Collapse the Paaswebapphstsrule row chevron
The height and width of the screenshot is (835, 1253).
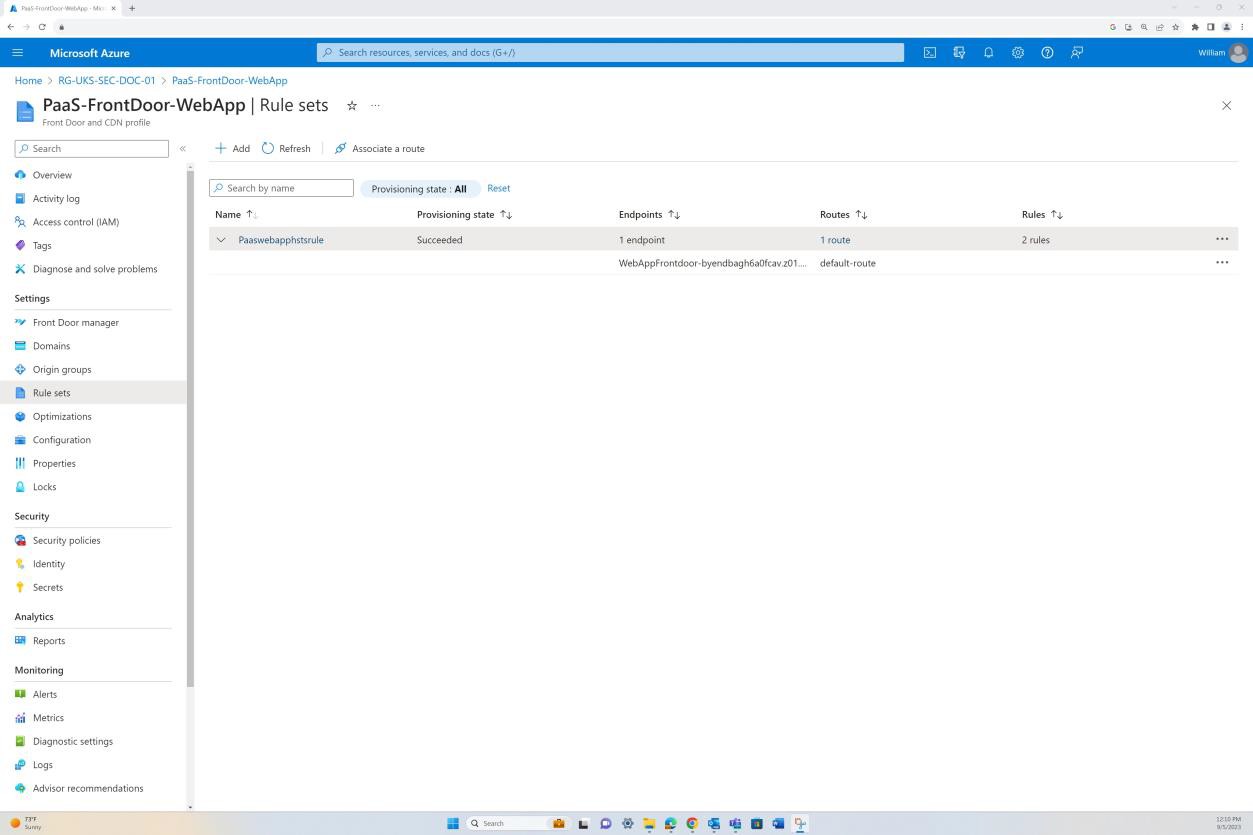(x=220, y=239)
